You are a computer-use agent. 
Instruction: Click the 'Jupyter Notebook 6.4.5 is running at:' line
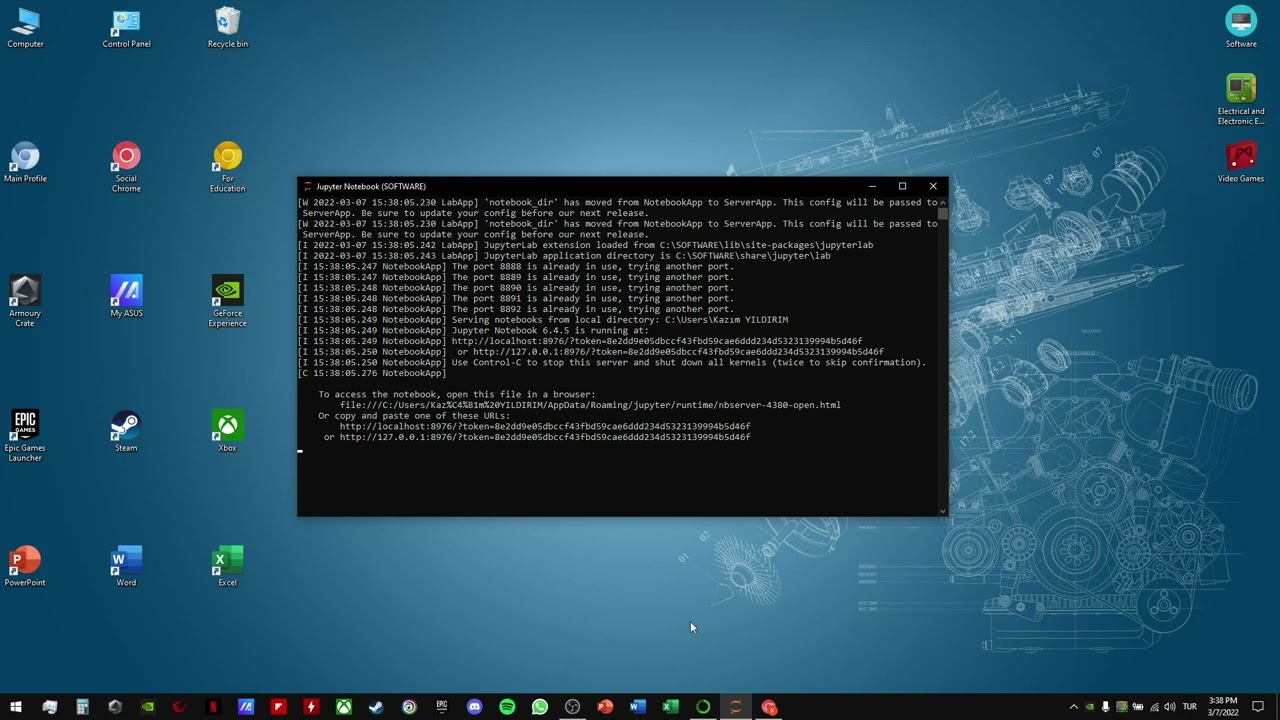(x=473, y=330)
